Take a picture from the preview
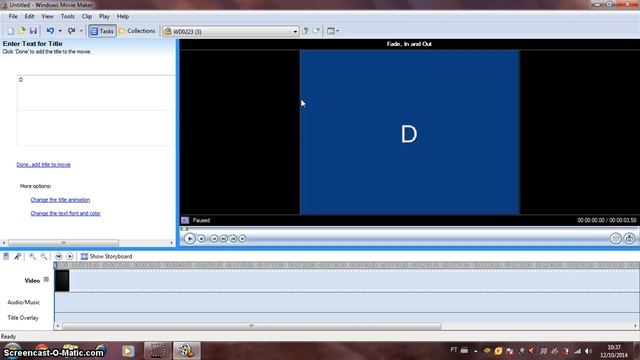Viewport: 640px width, 360px height. tap(629, 238)
